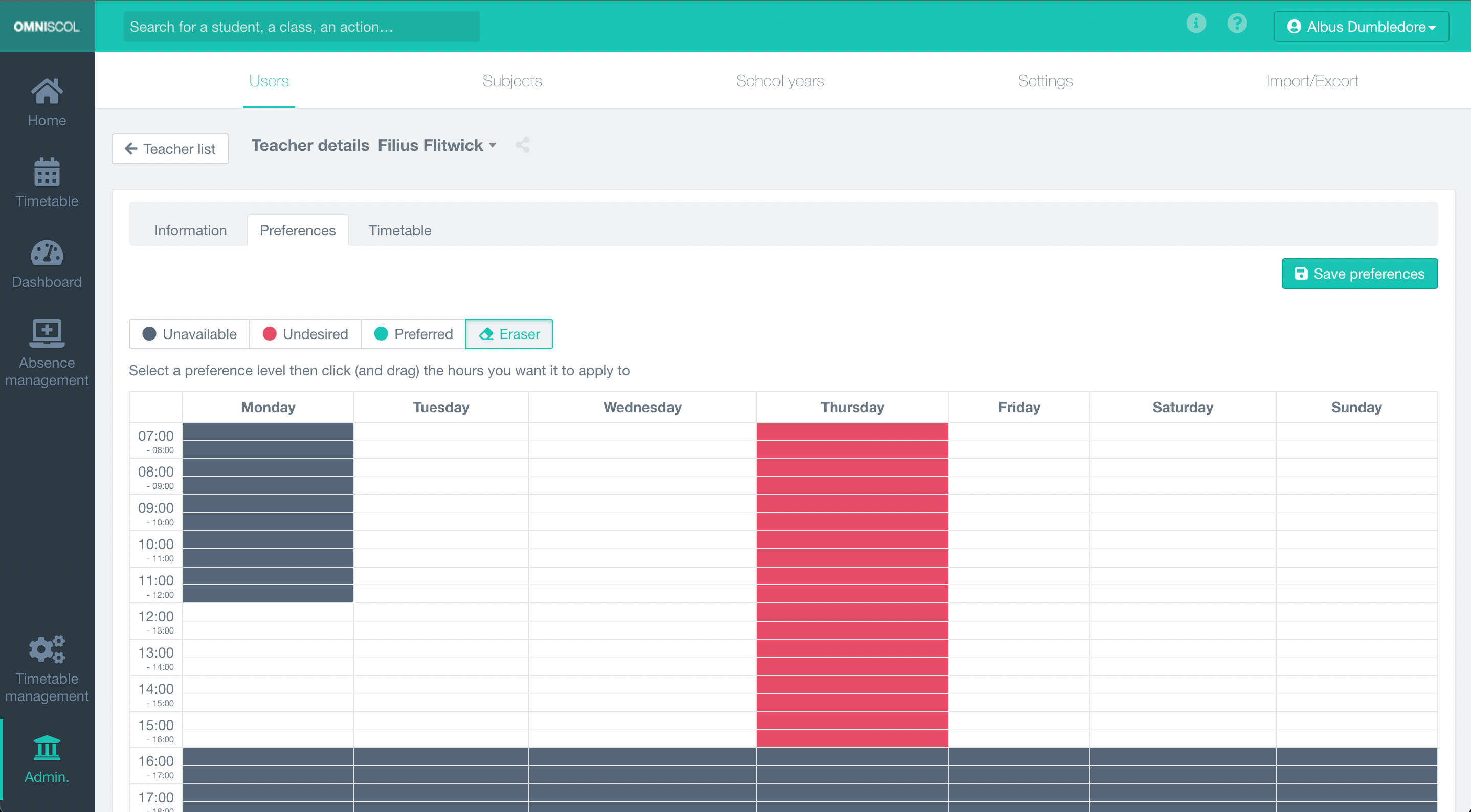Image resolution: width=1471 pixels, height=812 pixels.
Task: Open the Albus Dumbledore account menu
Action: pos(1361,27)
